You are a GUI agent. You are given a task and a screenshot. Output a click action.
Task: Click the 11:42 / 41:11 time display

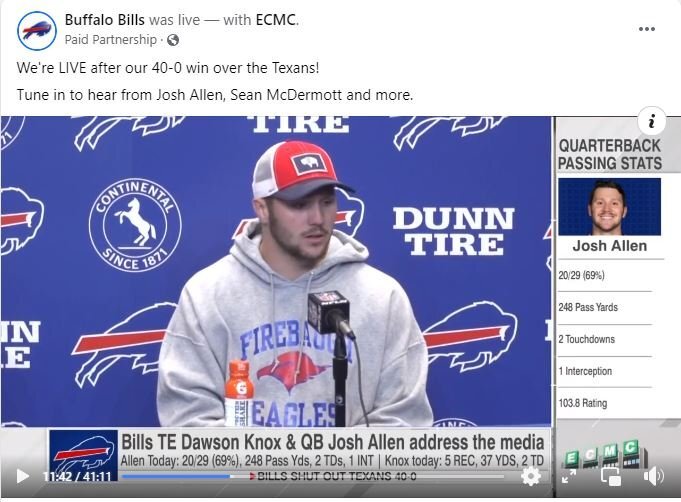coord(77,476)
